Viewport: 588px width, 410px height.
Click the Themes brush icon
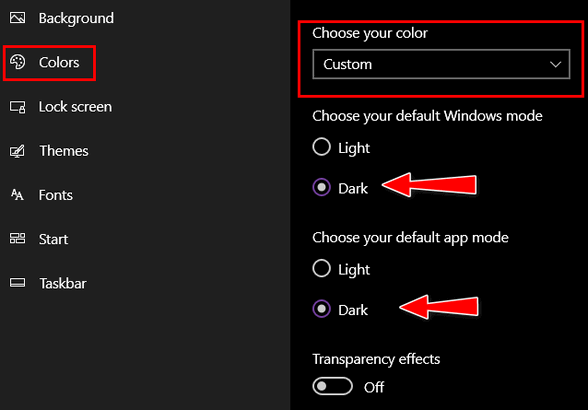click(17, 151)
